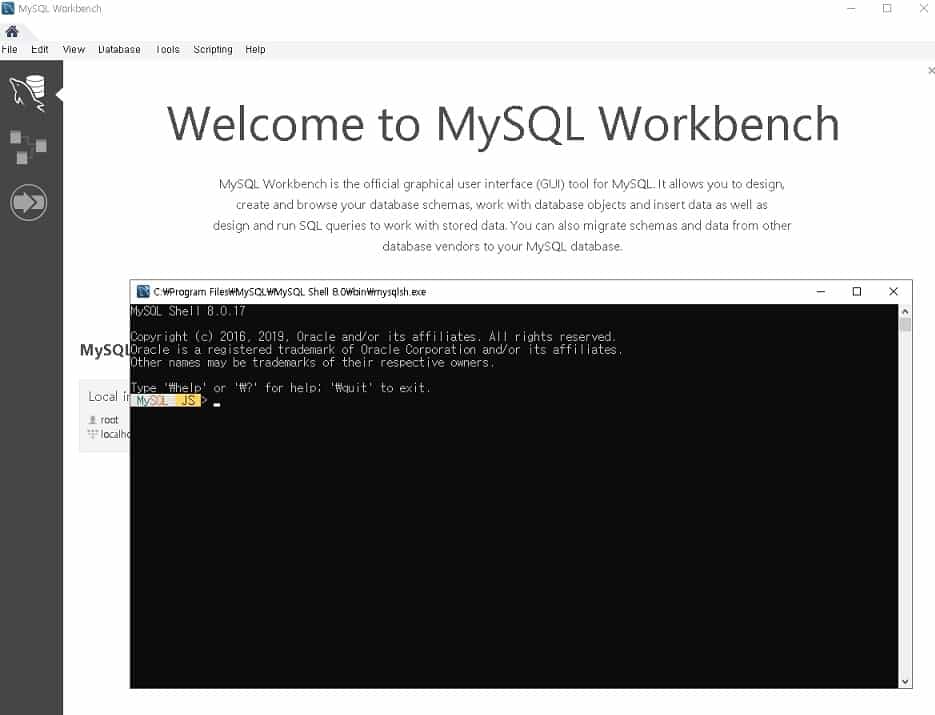
Task: Click the mysqlsh.exe console window icon
Action: click(x=142, y=292)
